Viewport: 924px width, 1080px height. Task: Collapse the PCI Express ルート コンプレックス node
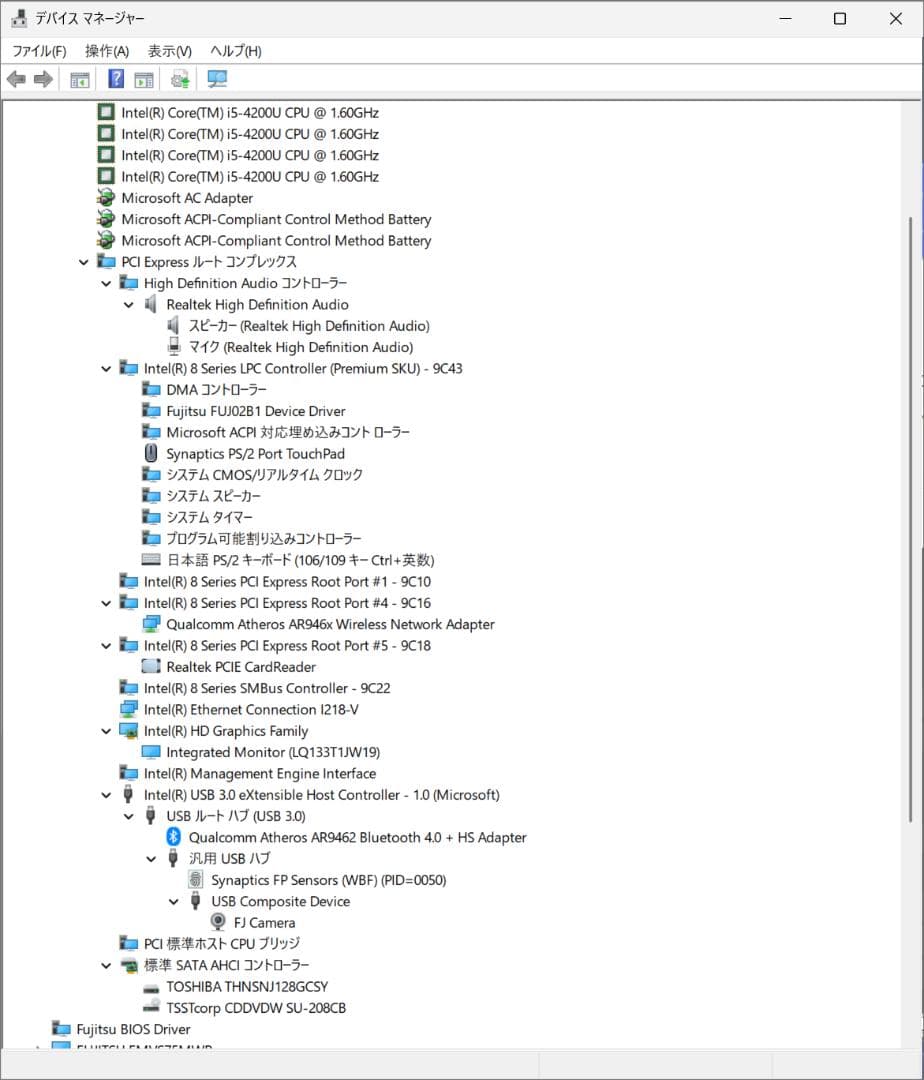[x=83, y=262]
